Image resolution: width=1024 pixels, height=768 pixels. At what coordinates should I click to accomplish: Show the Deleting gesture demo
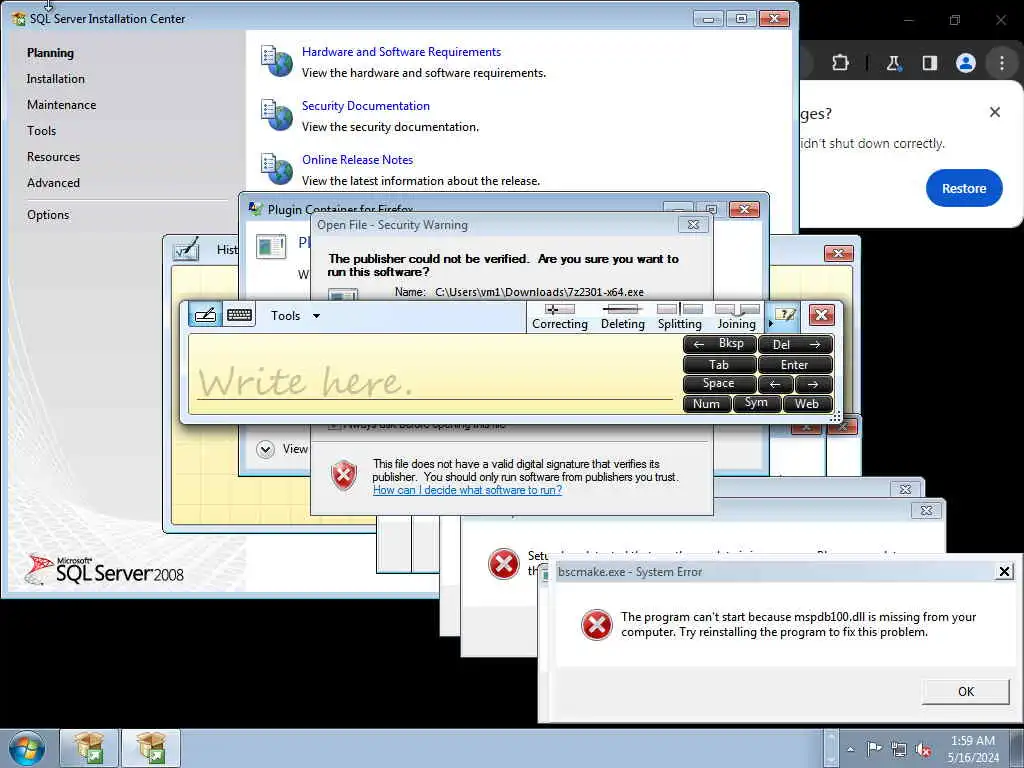(x=622, y=317)
